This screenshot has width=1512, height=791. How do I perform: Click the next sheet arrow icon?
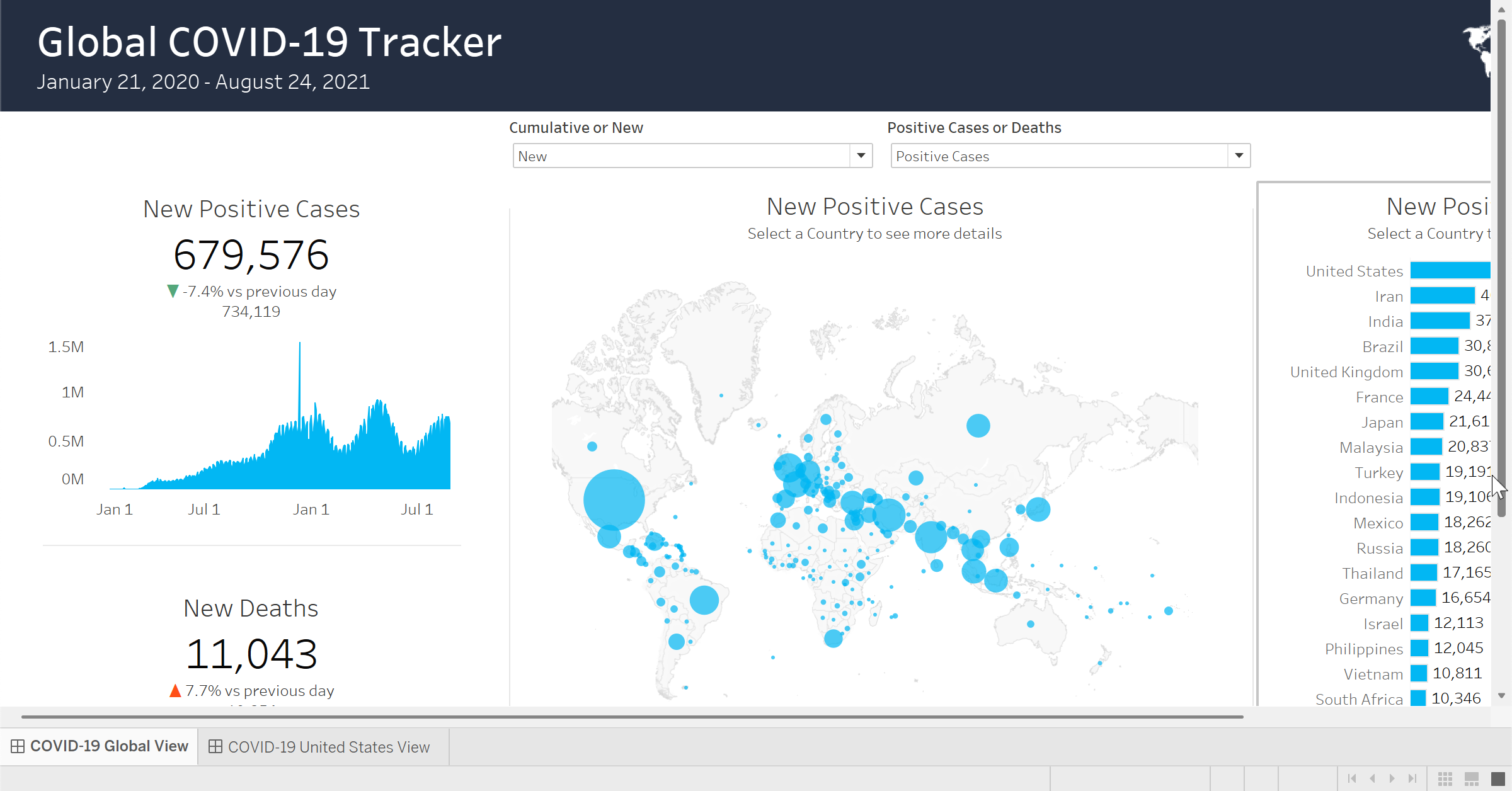(1392, 778)
